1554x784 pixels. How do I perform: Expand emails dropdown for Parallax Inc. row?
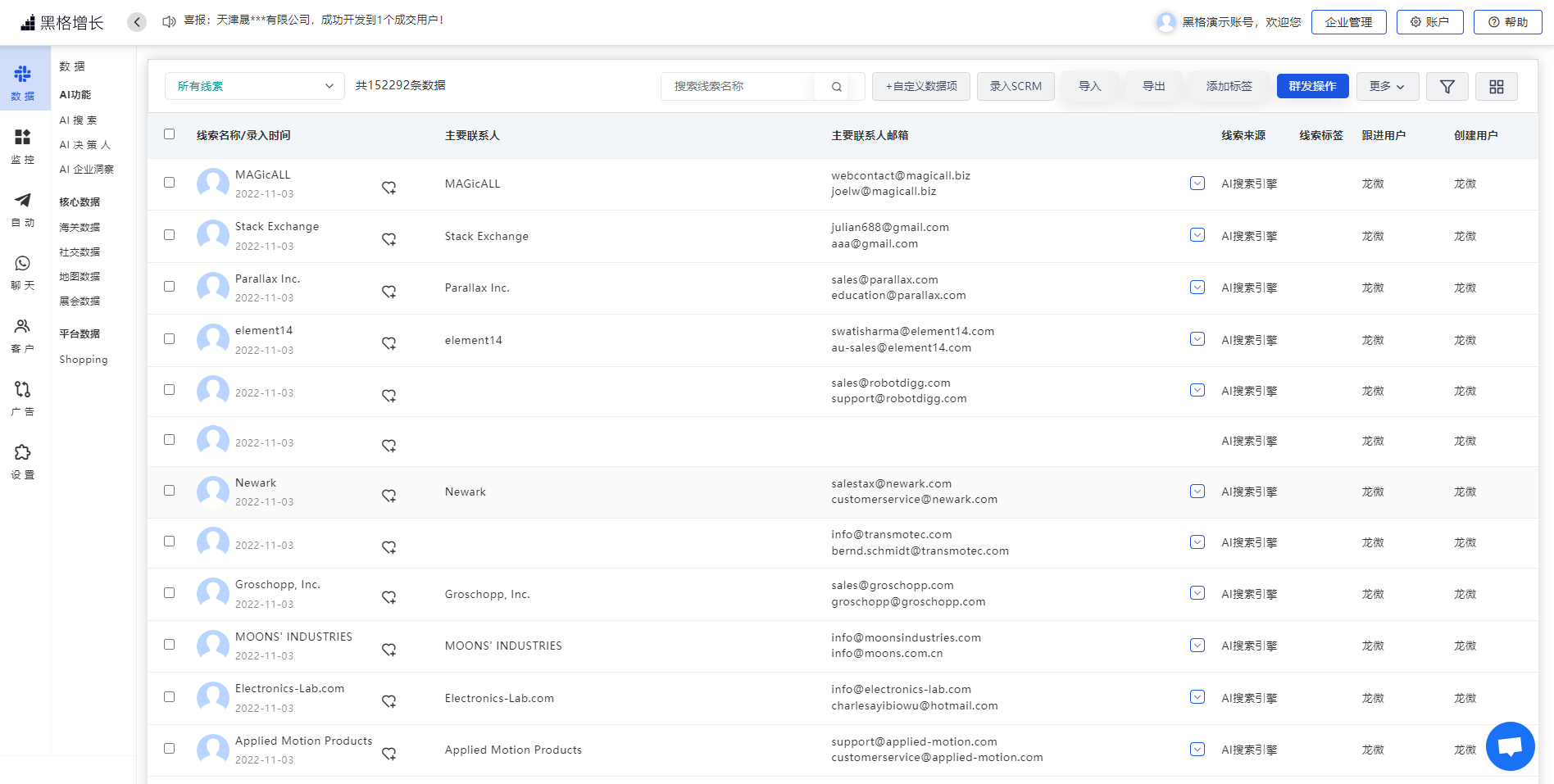pyautogui.click(x=1197, y=288)
